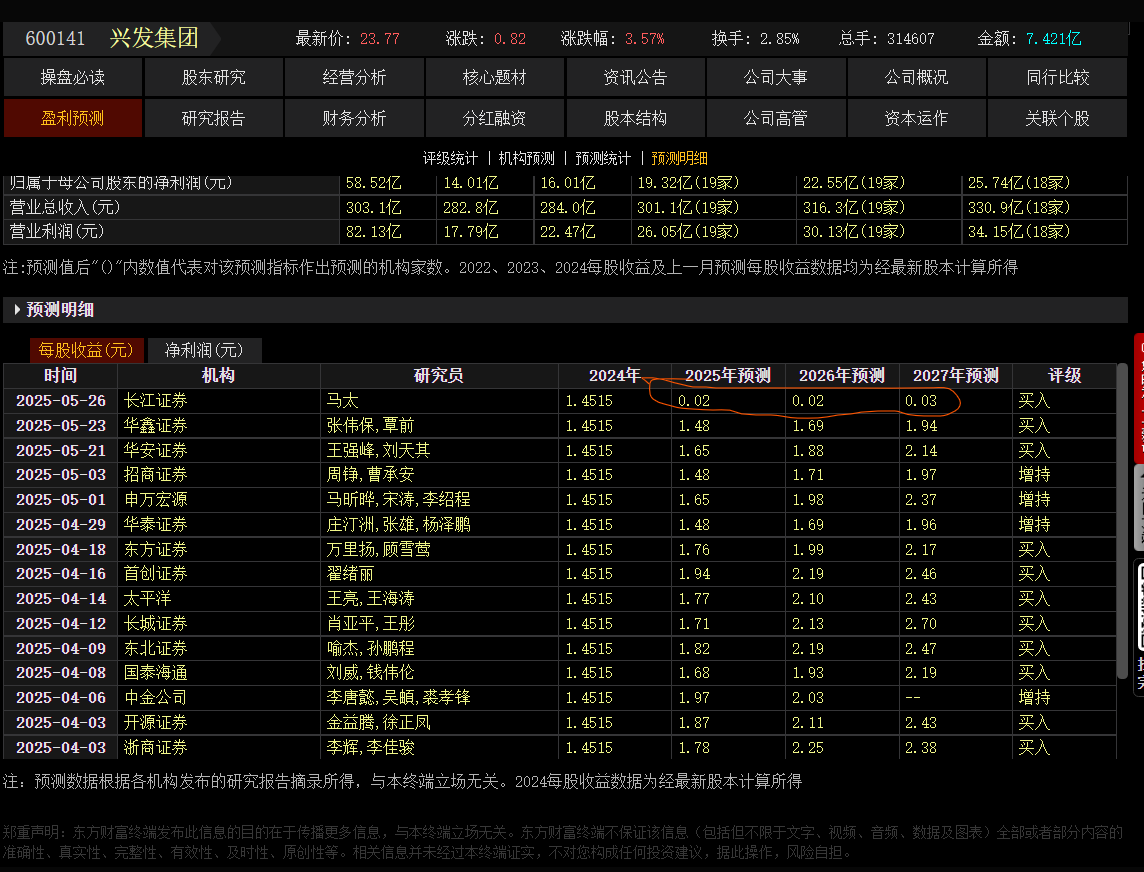Jump to 预测统计 section

(x=603, y=158)
